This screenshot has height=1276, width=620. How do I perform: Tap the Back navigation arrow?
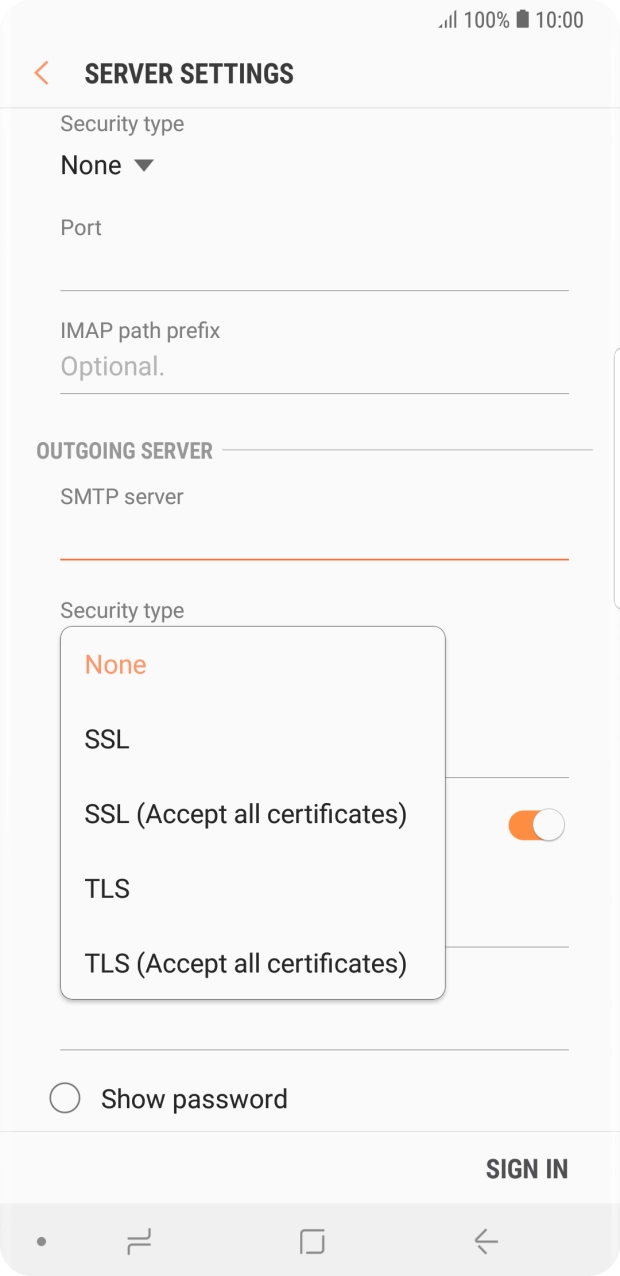(484, 1241)
